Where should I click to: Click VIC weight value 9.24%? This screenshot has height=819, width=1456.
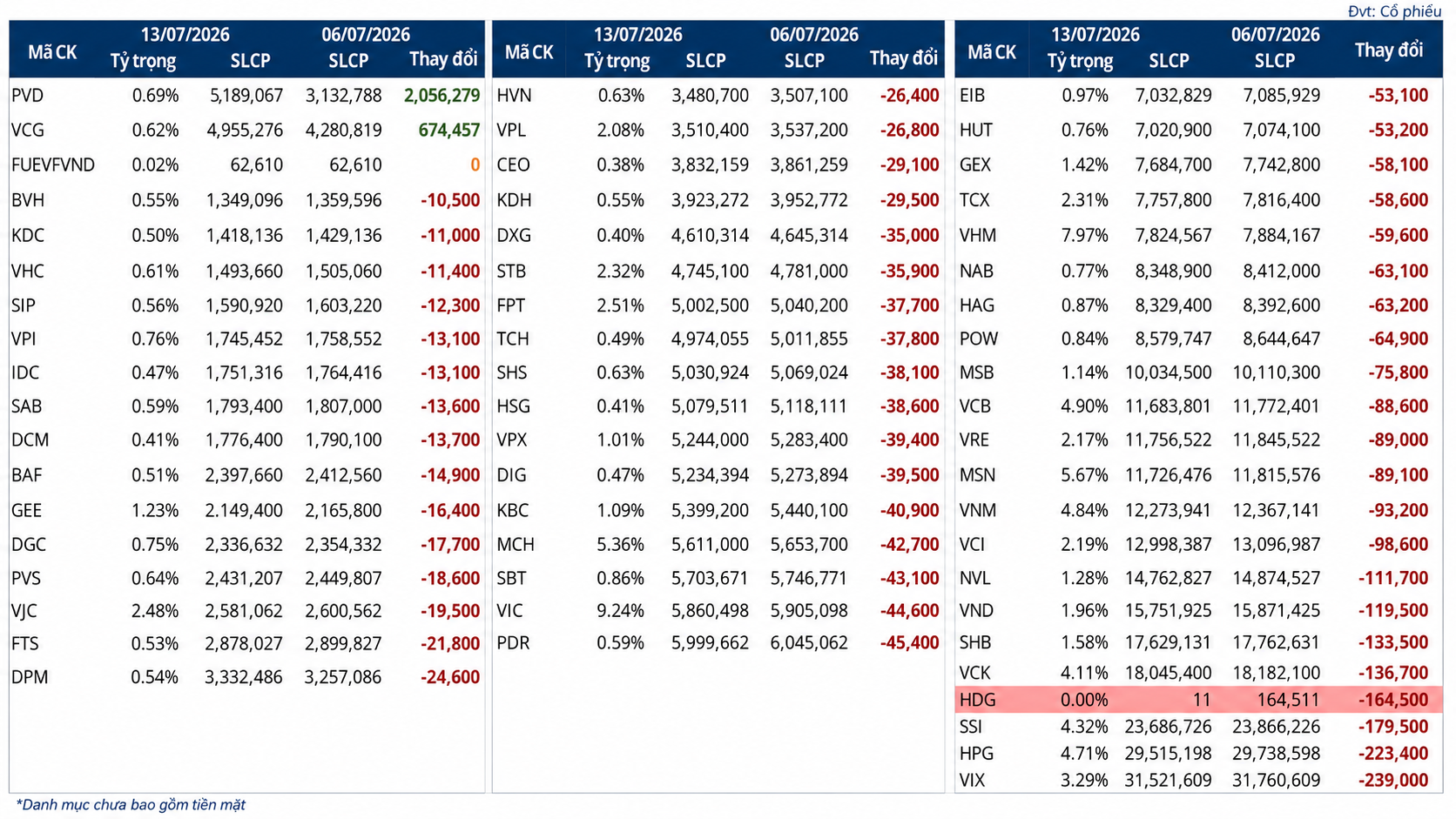[621, 612]
